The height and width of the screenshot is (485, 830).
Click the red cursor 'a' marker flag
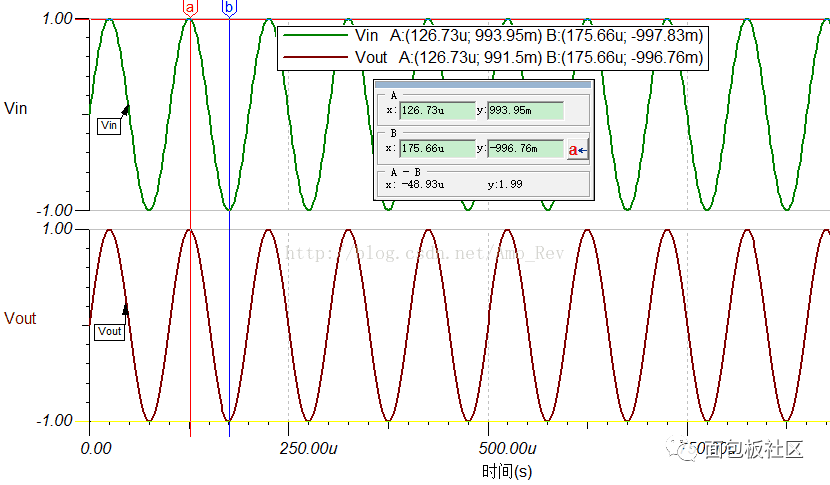(x=190, y=8)
